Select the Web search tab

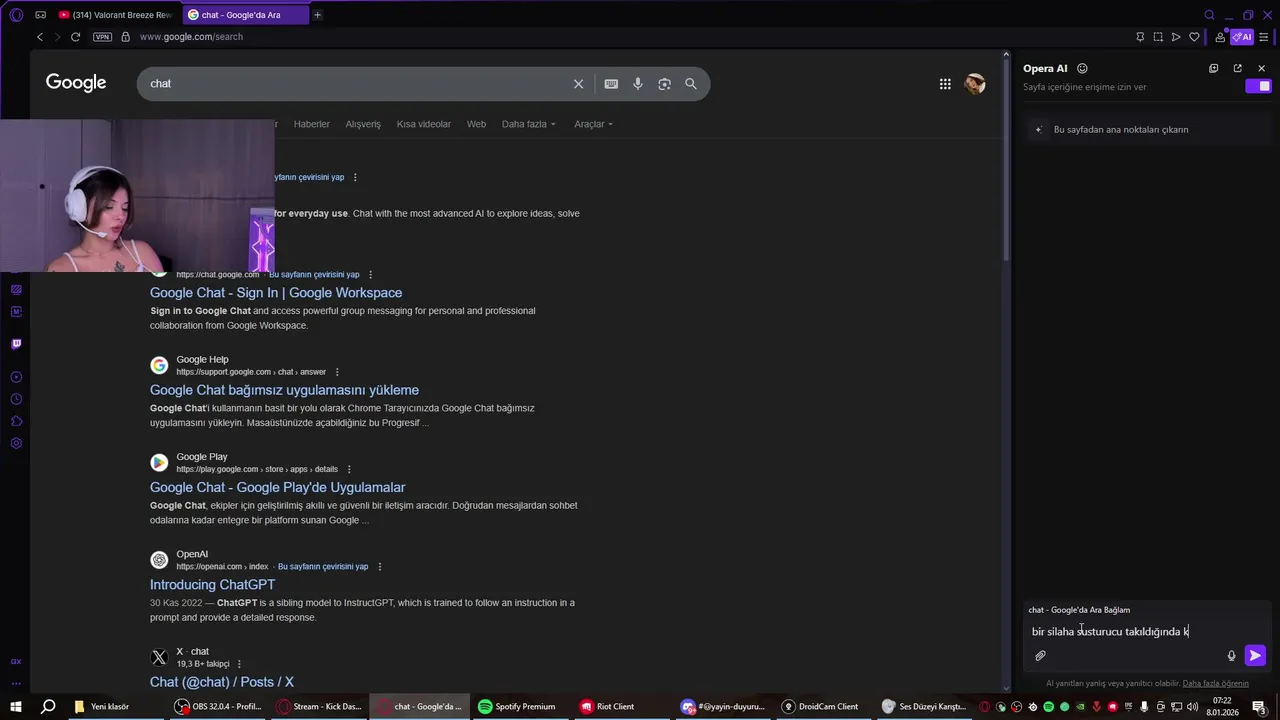tap(476, 124)
